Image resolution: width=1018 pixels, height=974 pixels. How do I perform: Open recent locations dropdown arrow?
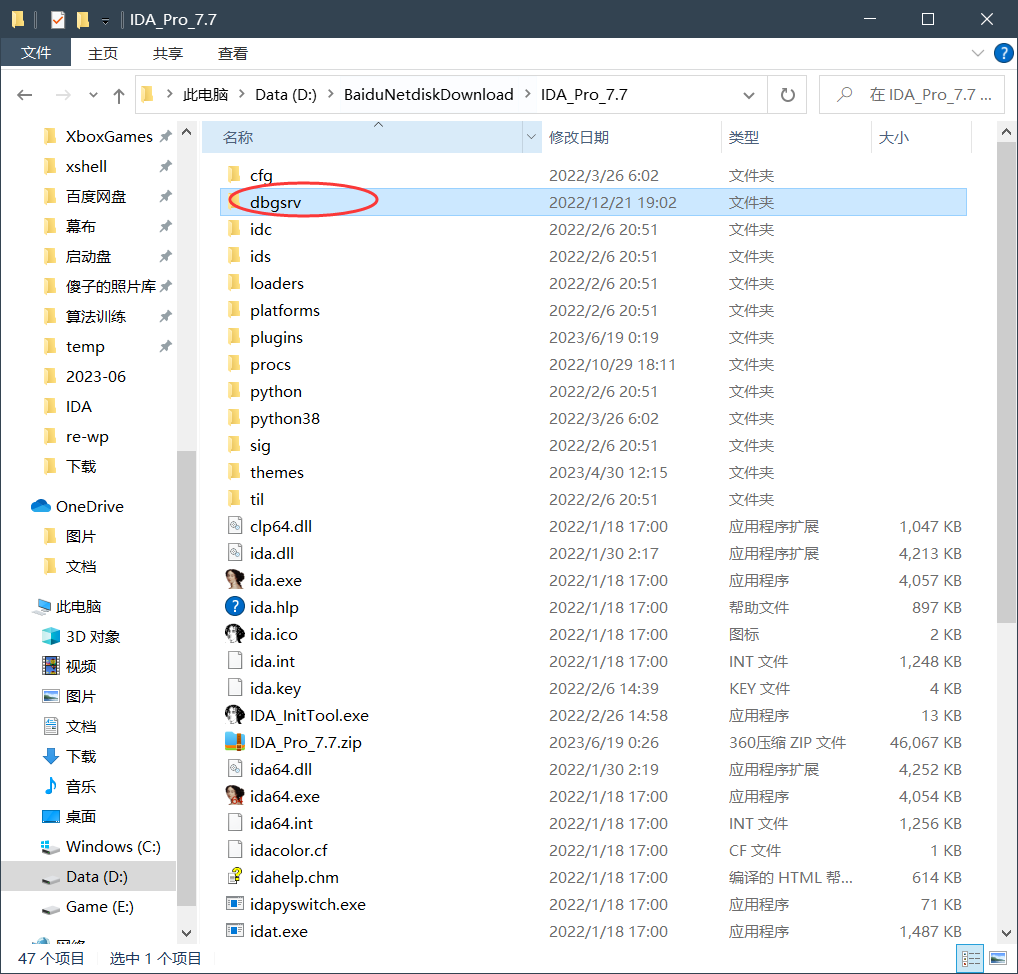coord(93,95)
